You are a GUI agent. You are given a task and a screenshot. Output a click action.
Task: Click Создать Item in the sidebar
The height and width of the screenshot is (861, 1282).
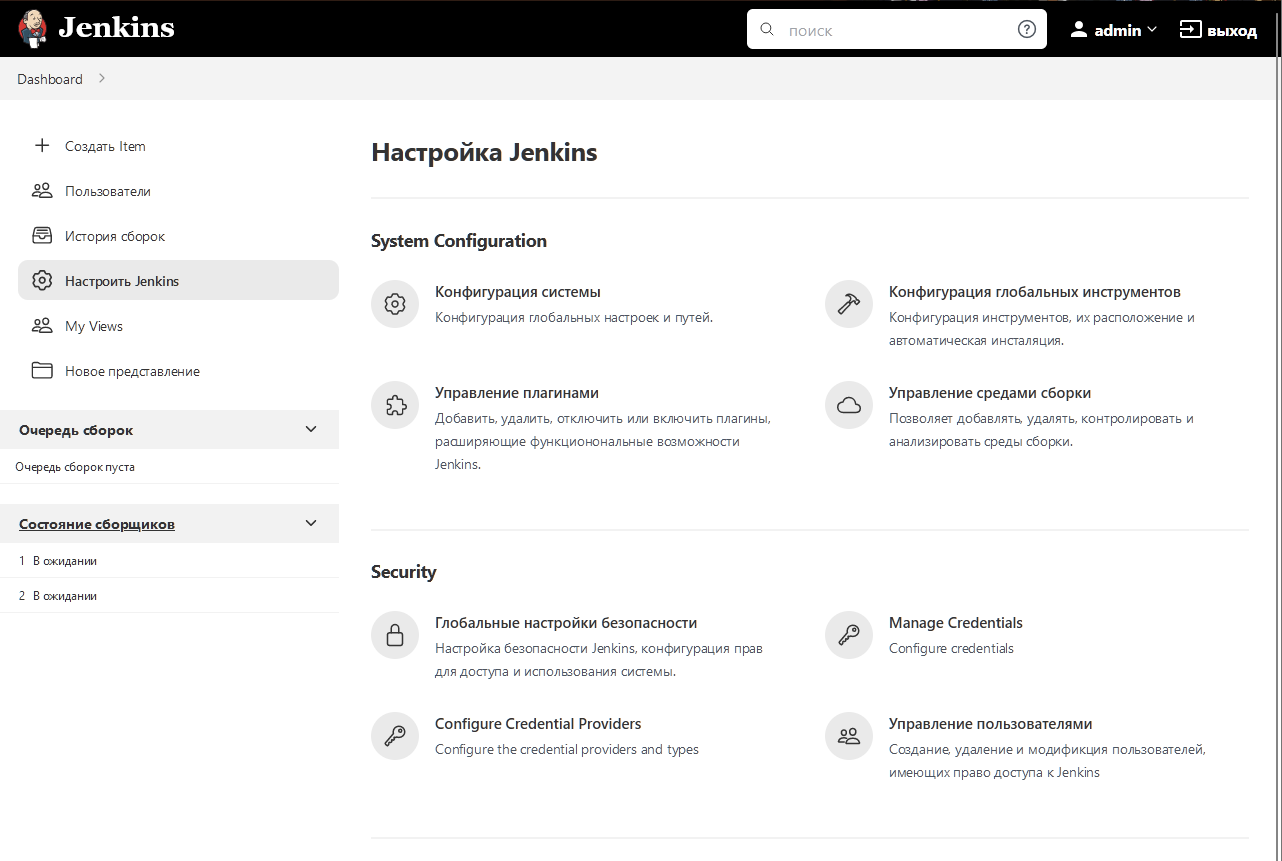pyautogui.click(x=104, y=146)
